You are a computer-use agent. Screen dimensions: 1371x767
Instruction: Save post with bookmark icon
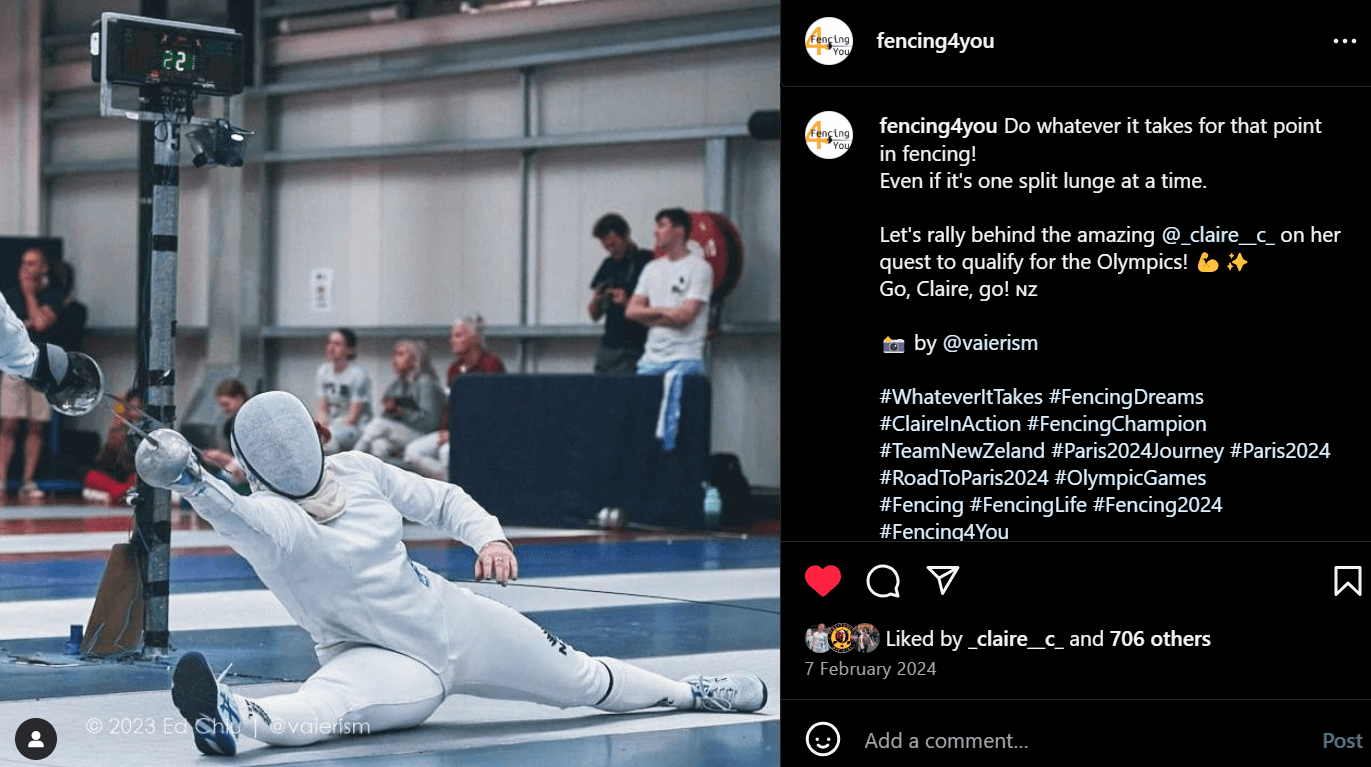coord(1347,581)
